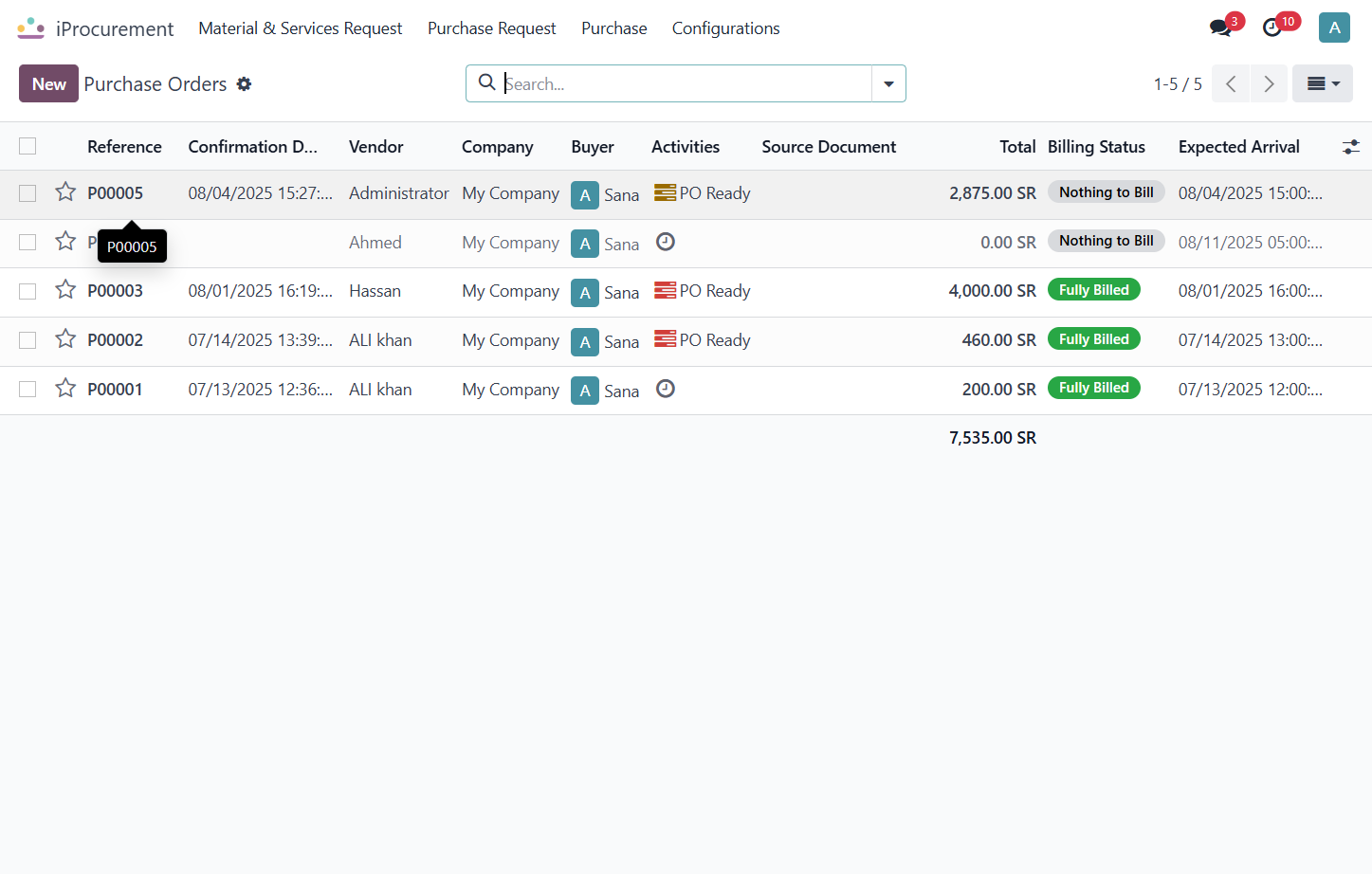Open the activities clock icon in top bar
The image size is (1372, 874).
[x=1272, y=27]
